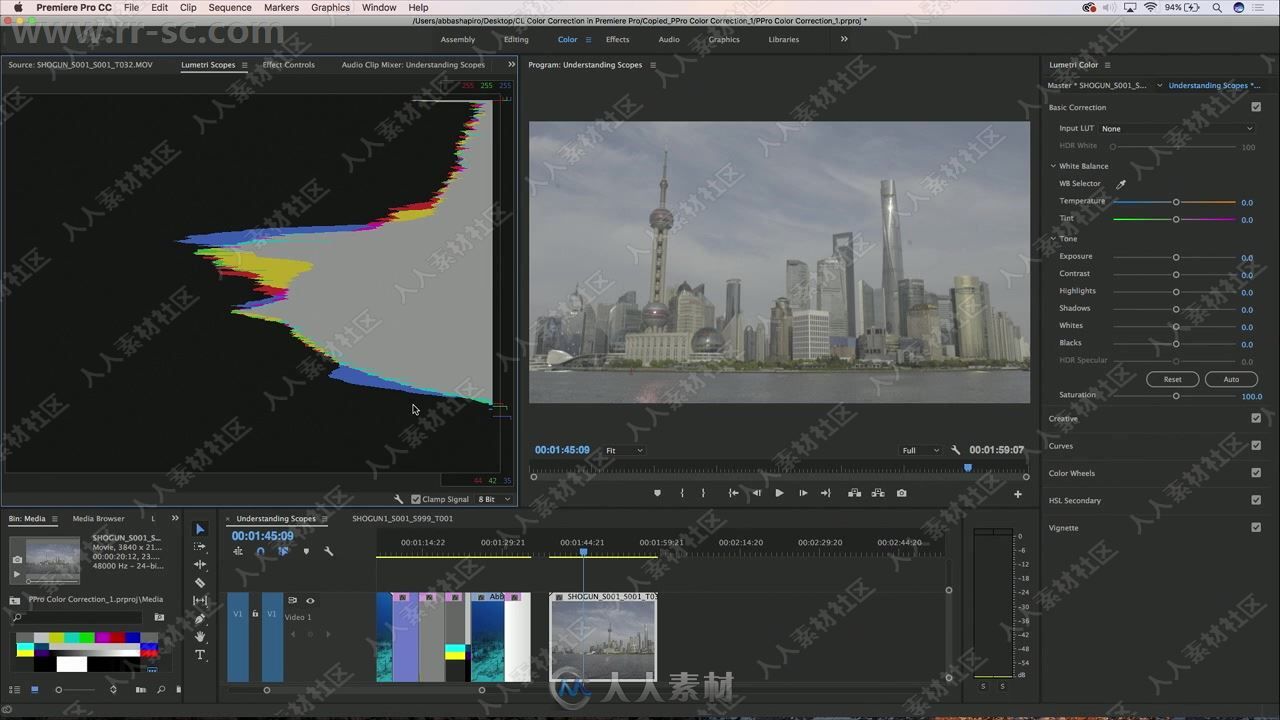Click the Exposure slider handle

pos(1176,257)
